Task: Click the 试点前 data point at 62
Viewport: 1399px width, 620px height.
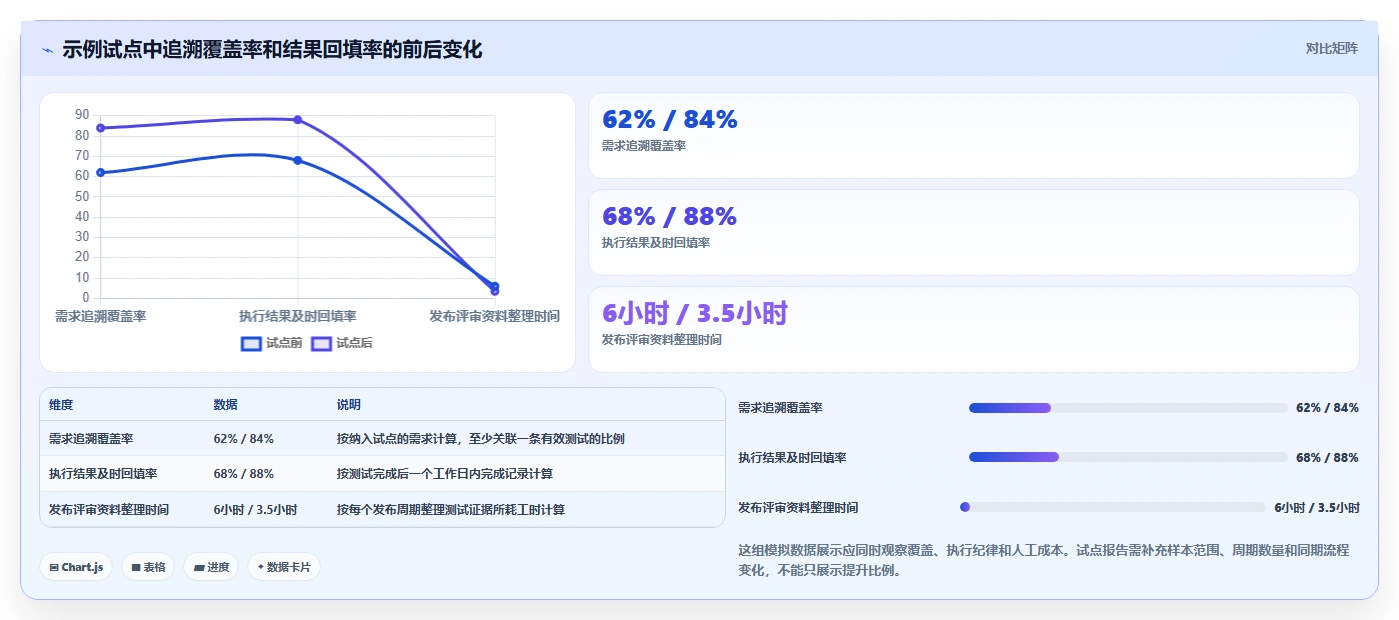Action: tap(100, 173)
